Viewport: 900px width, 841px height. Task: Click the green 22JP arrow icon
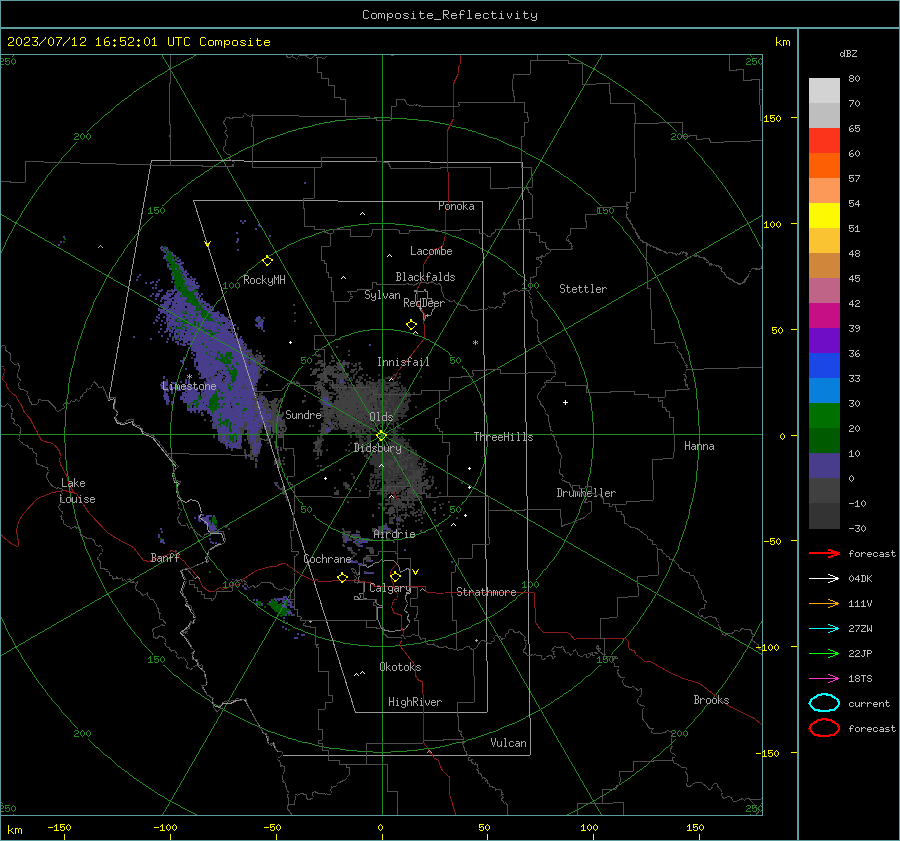824,653
